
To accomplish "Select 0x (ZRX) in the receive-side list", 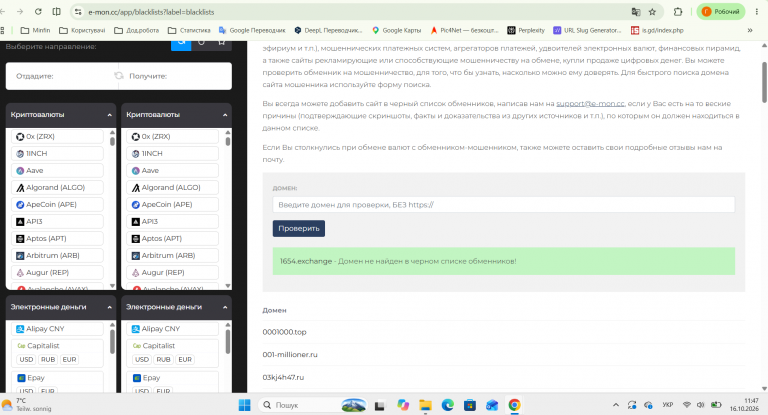I will [172, 137].
